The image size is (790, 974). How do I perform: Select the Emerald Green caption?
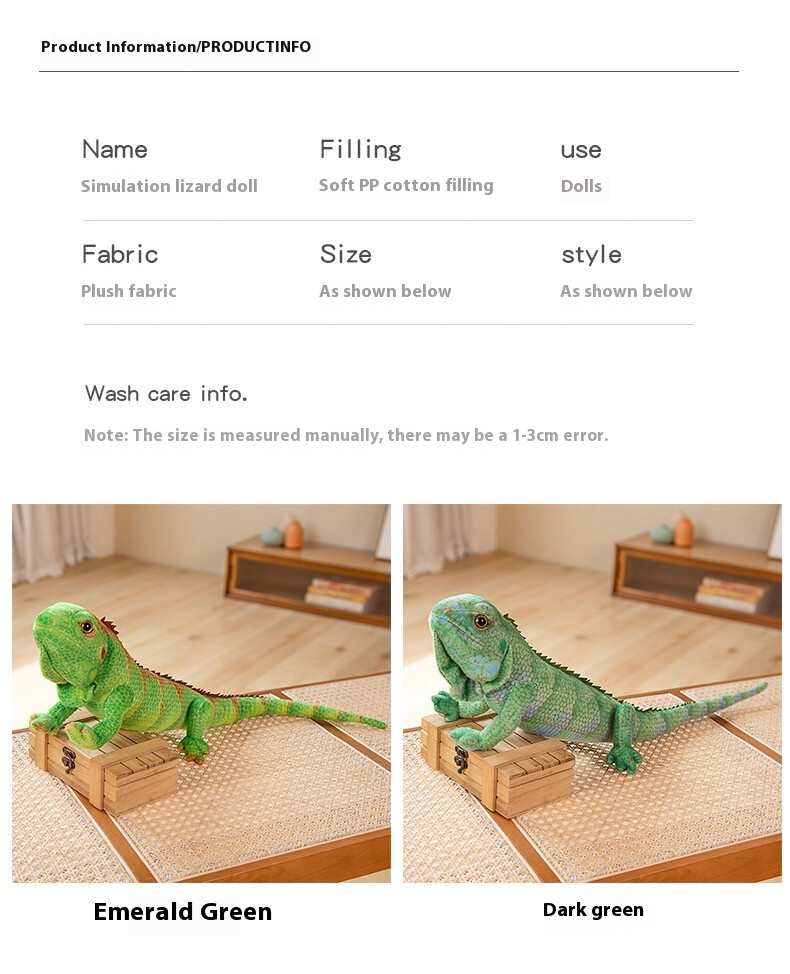click(183, 912)
